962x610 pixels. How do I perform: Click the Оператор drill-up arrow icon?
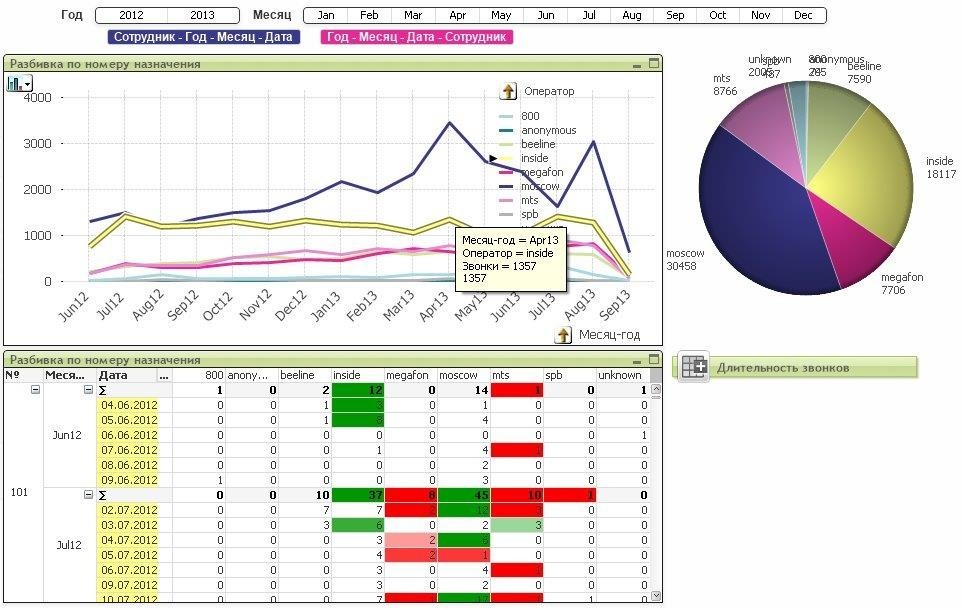[508, 92]
